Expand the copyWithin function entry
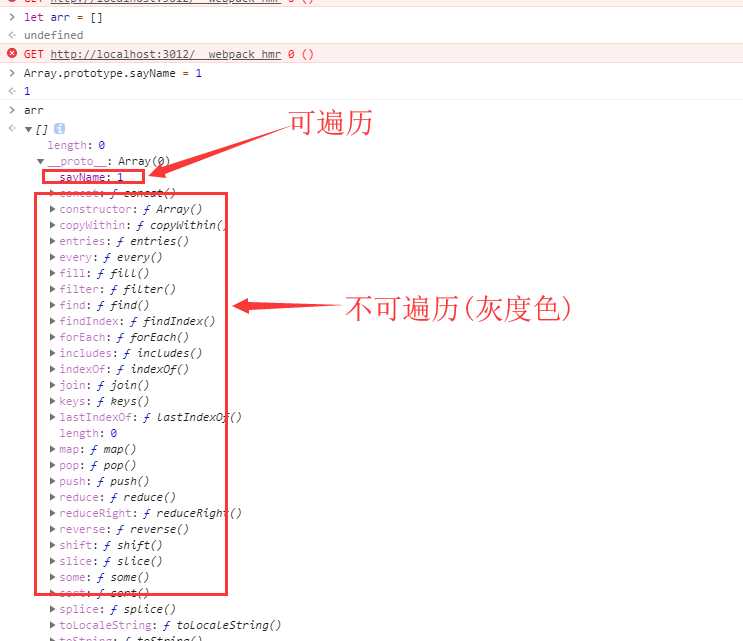The height and width of the screenshot is (641, 743). tap(53, 225)
